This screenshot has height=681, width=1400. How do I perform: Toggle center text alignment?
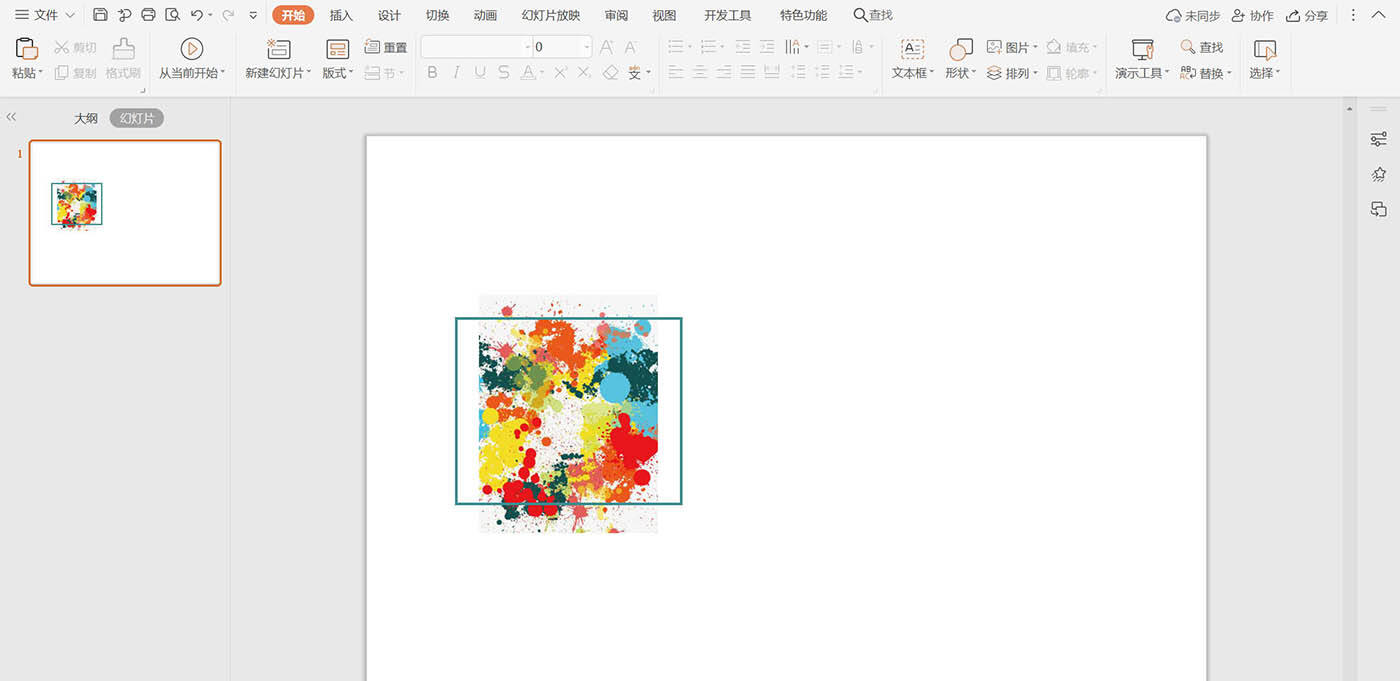700,73
